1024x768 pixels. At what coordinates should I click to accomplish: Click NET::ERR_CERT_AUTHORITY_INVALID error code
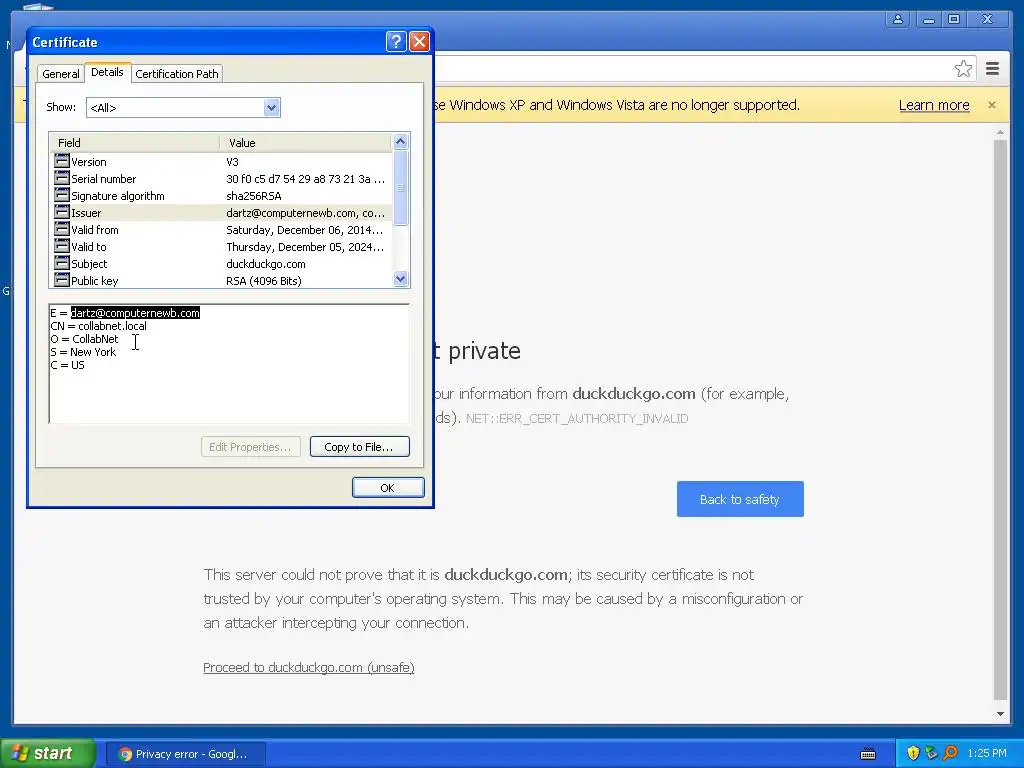[577, 419]
